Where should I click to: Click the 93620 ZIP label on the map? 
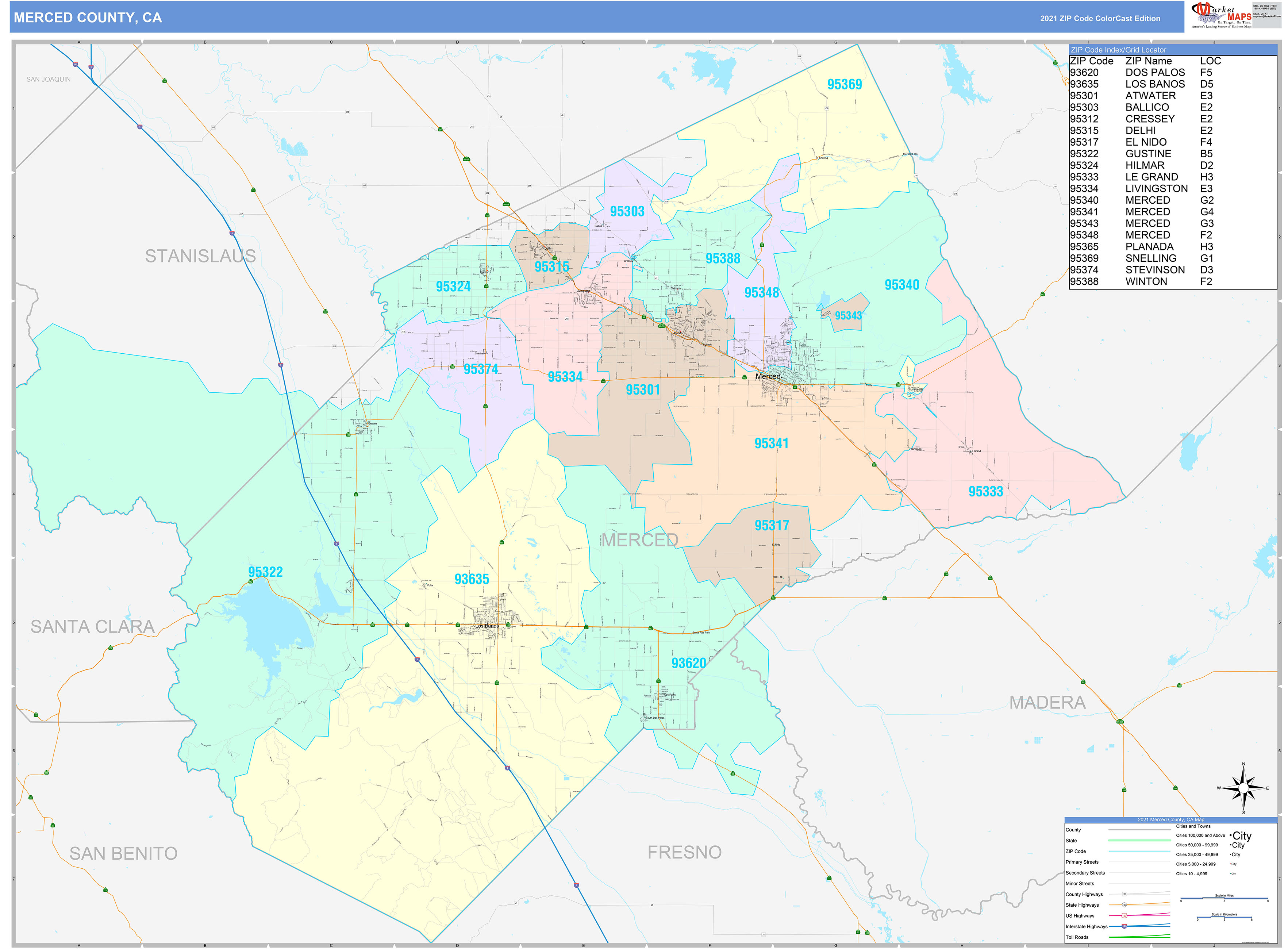[x=688, y=664]
